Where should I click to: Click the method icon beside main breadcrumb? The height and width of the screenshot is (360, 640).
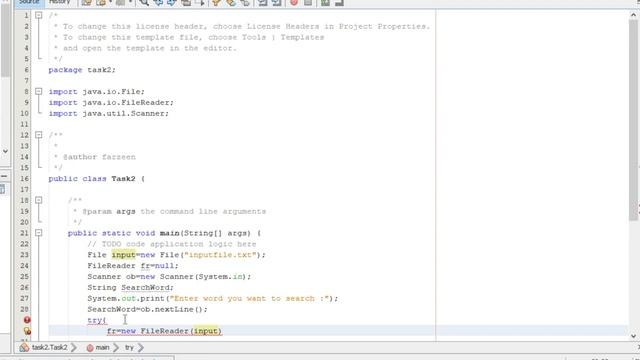(90, 348)
